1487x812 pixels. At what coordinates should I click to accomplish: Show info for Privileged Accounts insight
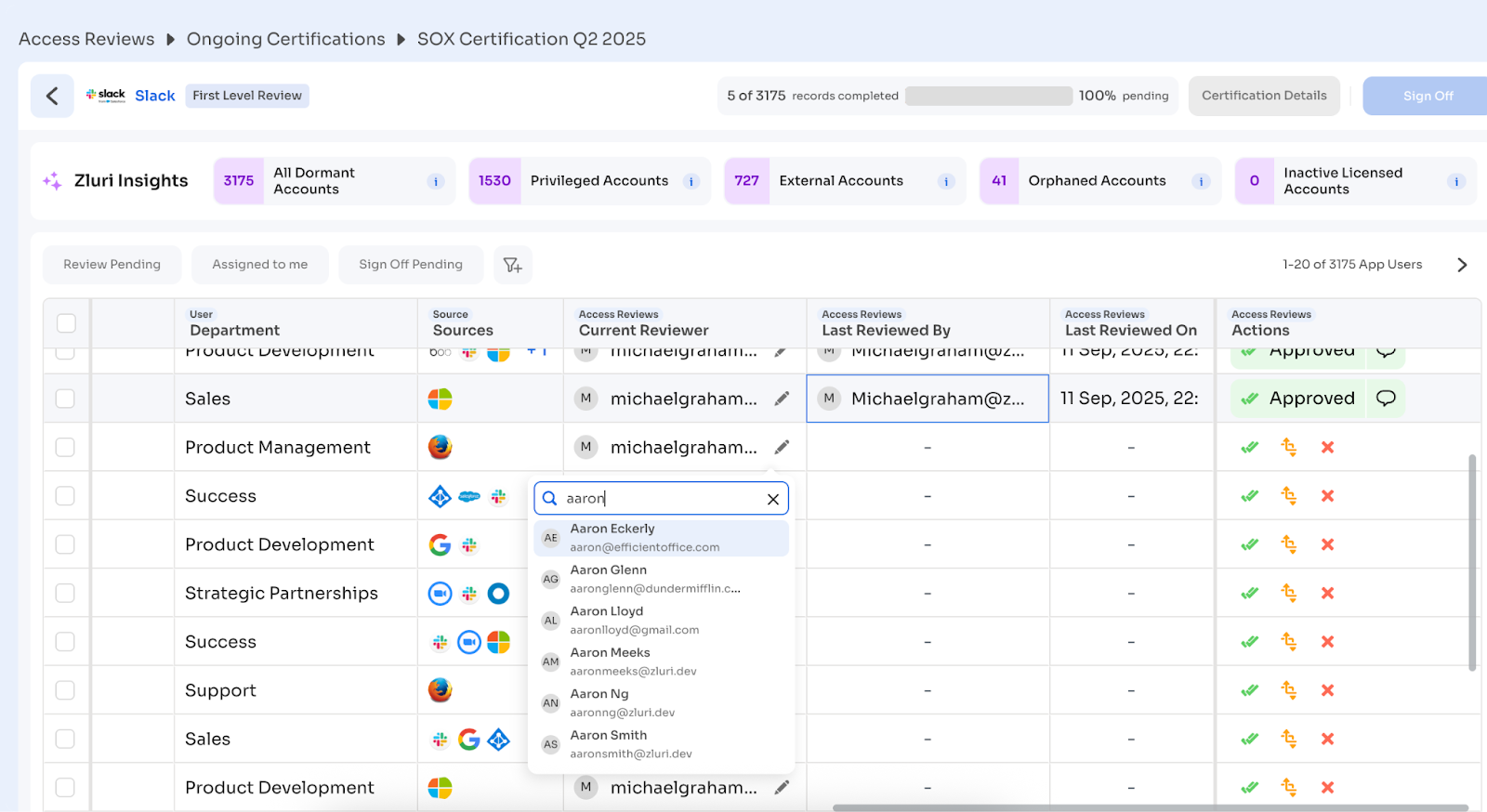pos(691,181)
